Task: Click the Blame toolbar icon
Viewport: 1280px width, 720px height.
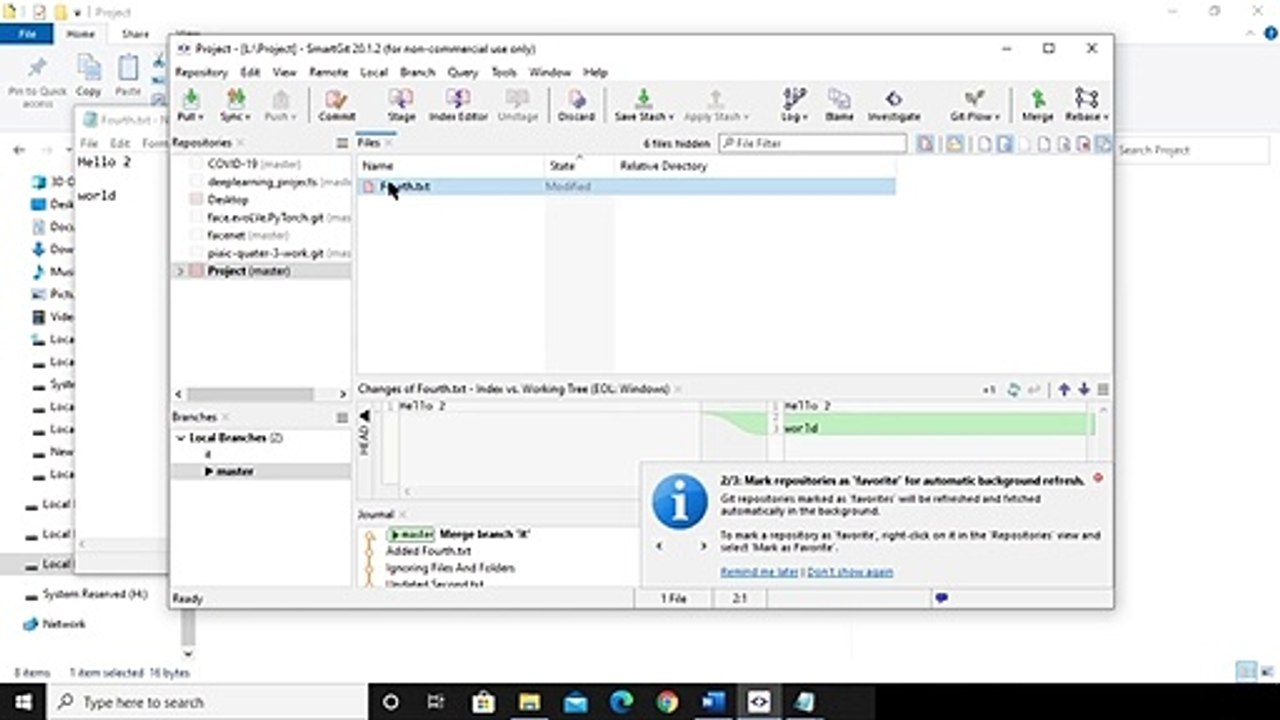Action: tap(839, 99)
